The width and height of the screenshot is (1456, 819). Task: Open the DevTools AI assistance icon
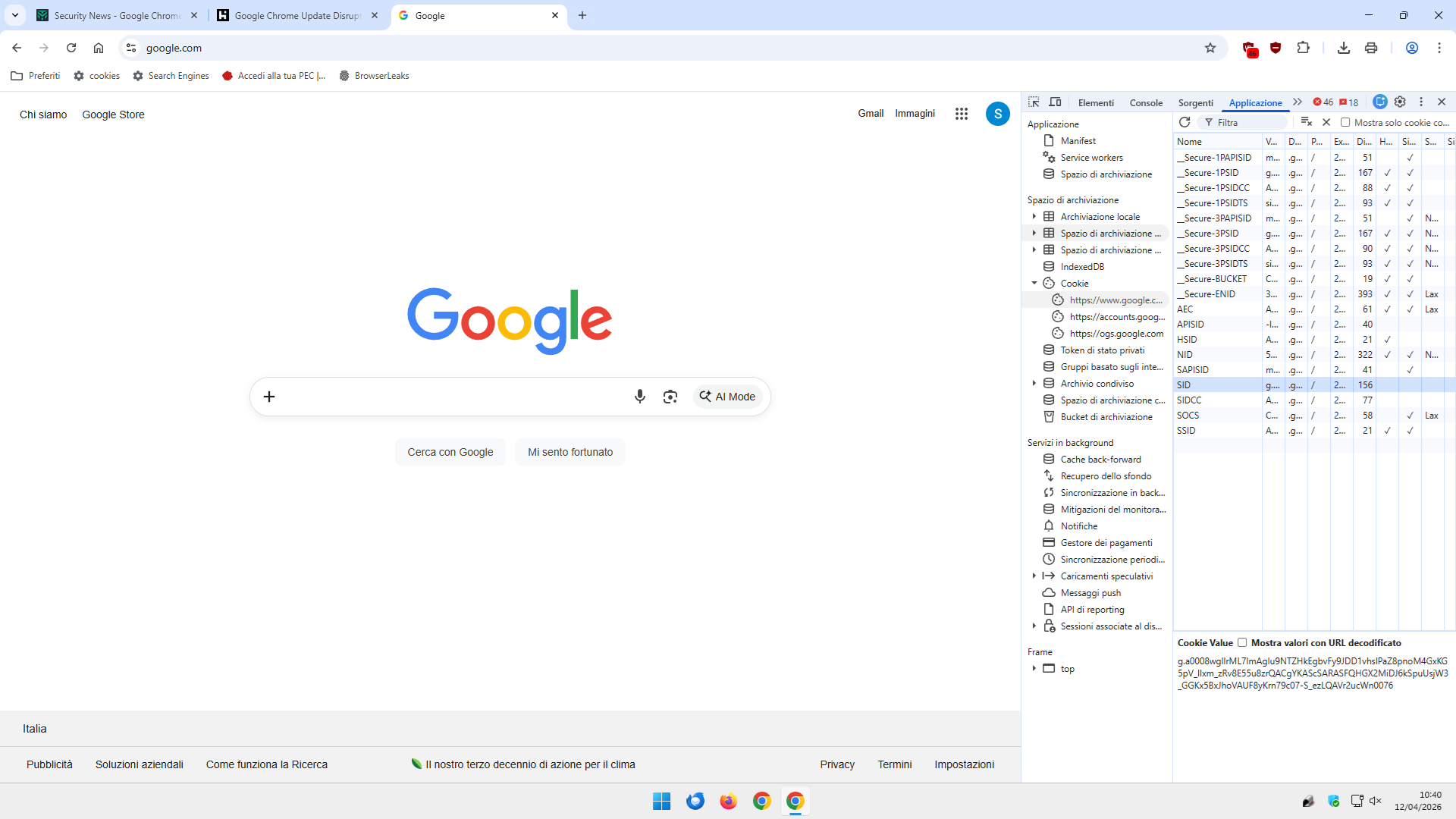coord(1380,102)
